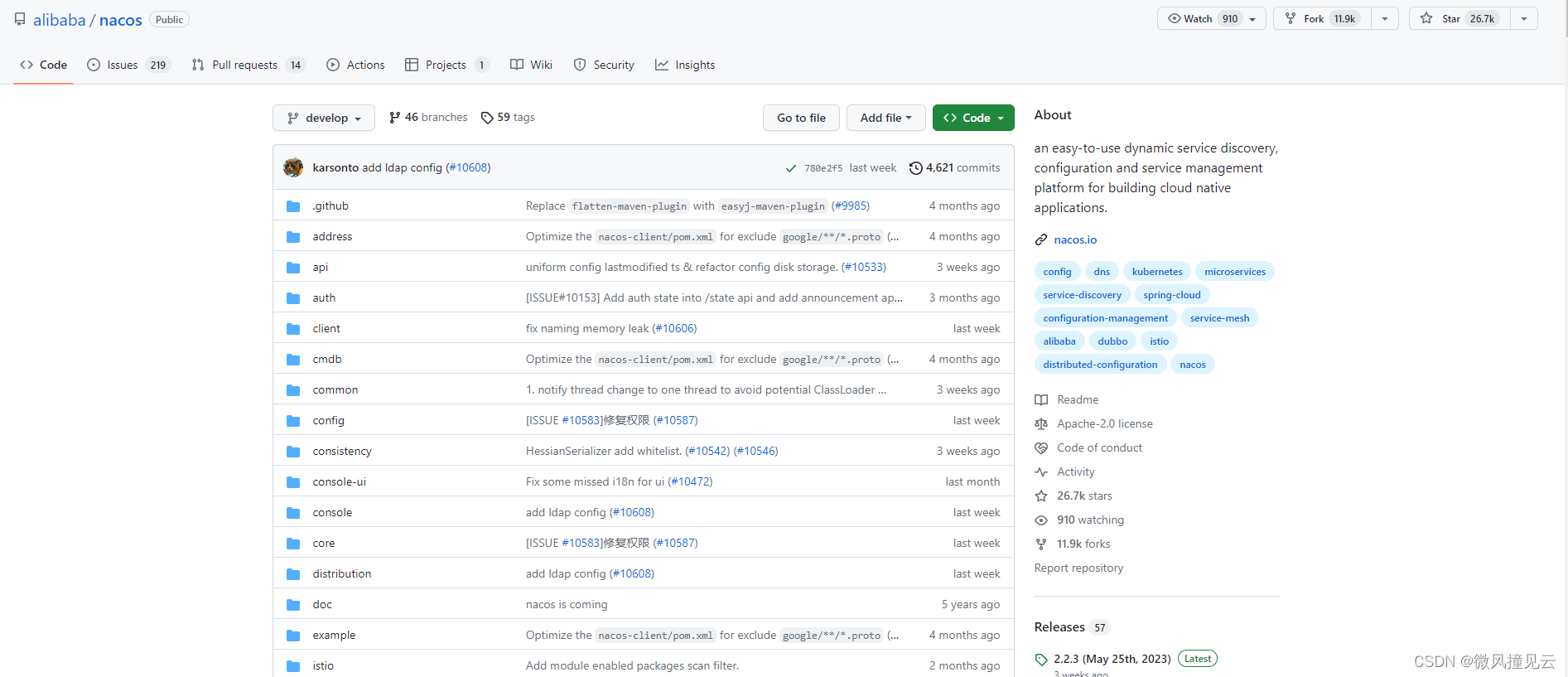Image resolution: width=1568 pixels, height=677 pixels.
Task: Click the address folder icon
Action: 293,237
